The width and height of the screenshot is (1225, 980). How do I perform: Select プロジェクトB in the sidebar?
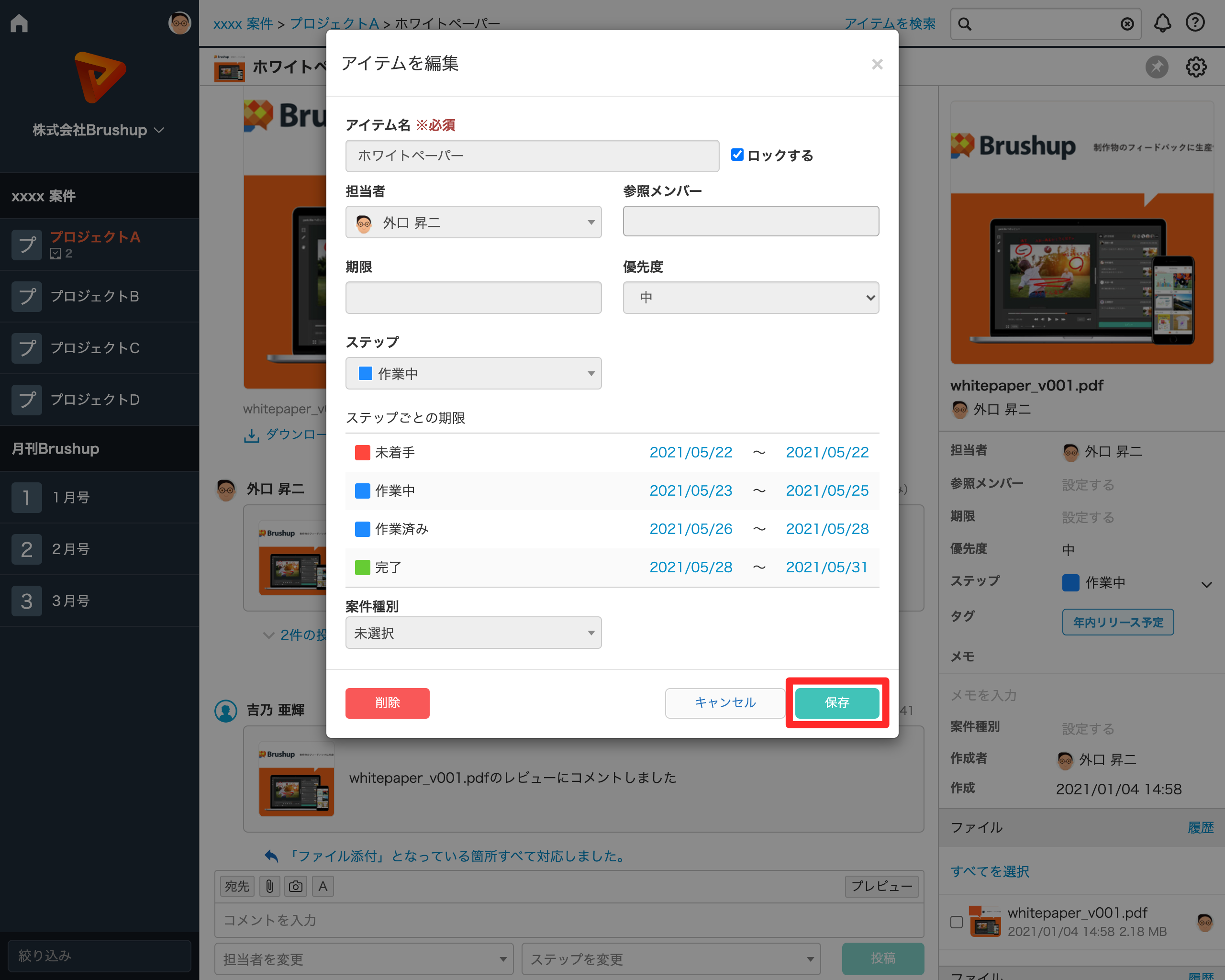pos(95,296)
